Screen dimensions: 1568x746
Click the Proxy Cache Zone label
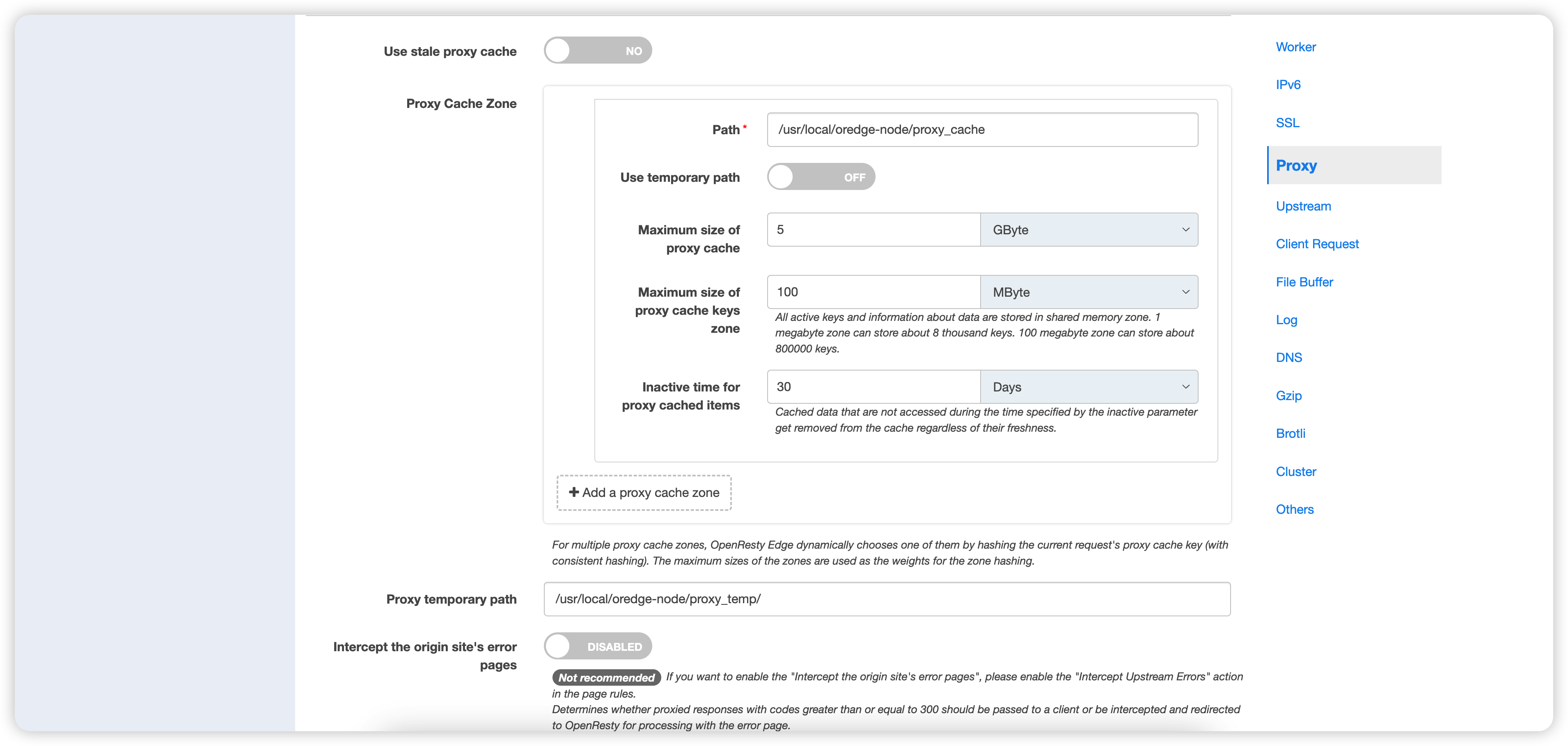pos(461,103)
